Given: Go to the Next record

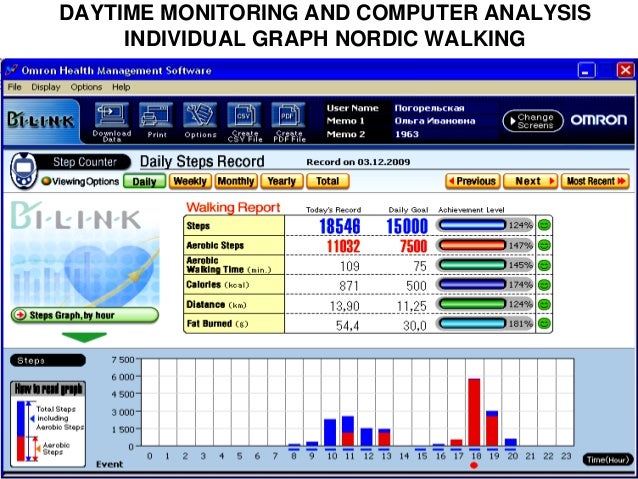Looking at the screenshot, I should pos(531,181).
